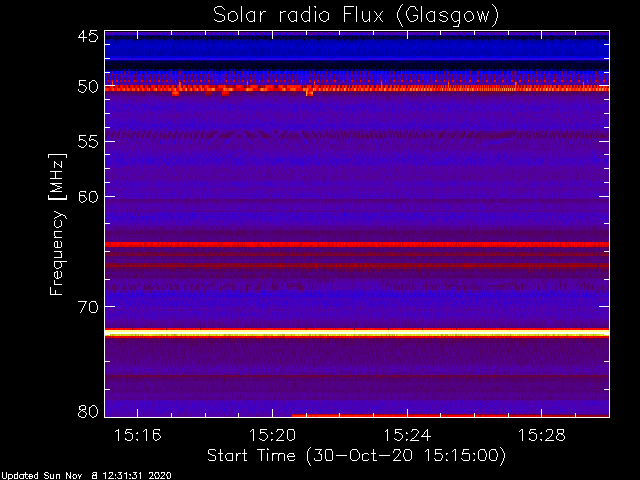Click the "Updated Sun Nov 8 12:31:31 2020" timestamp

[x=86, y=476]
